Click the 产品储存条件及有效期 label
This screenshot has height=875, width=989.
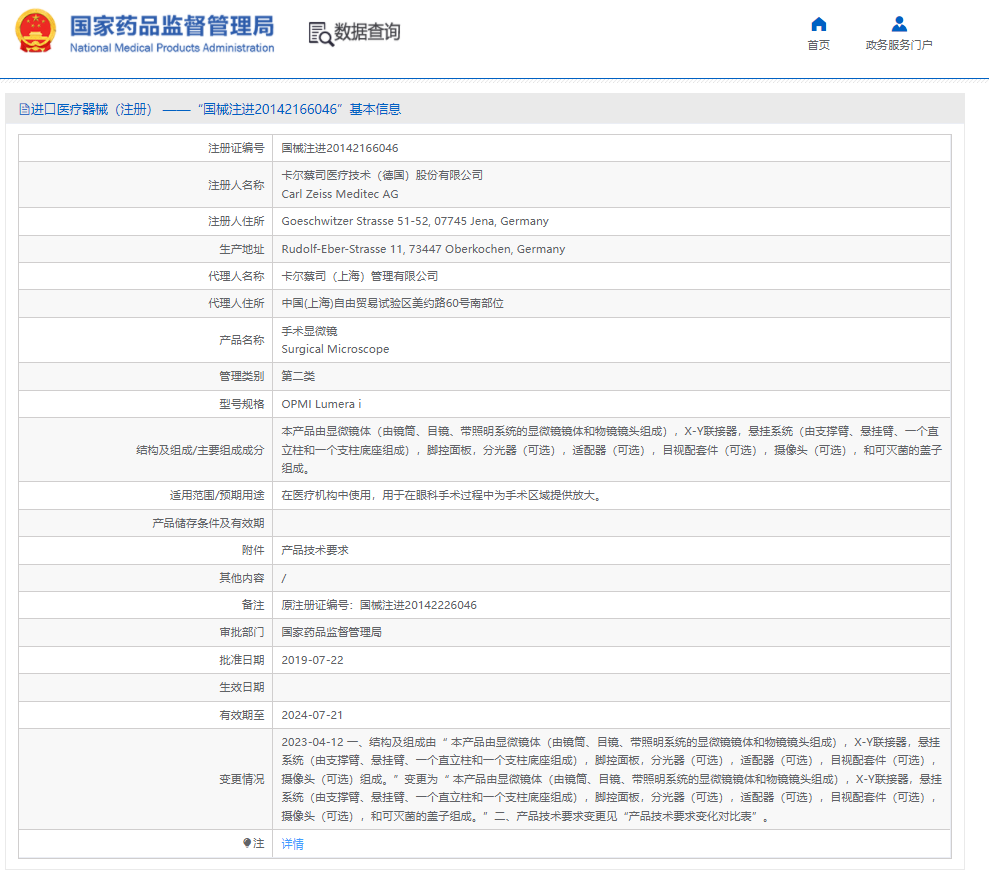(x=208, y=524)
